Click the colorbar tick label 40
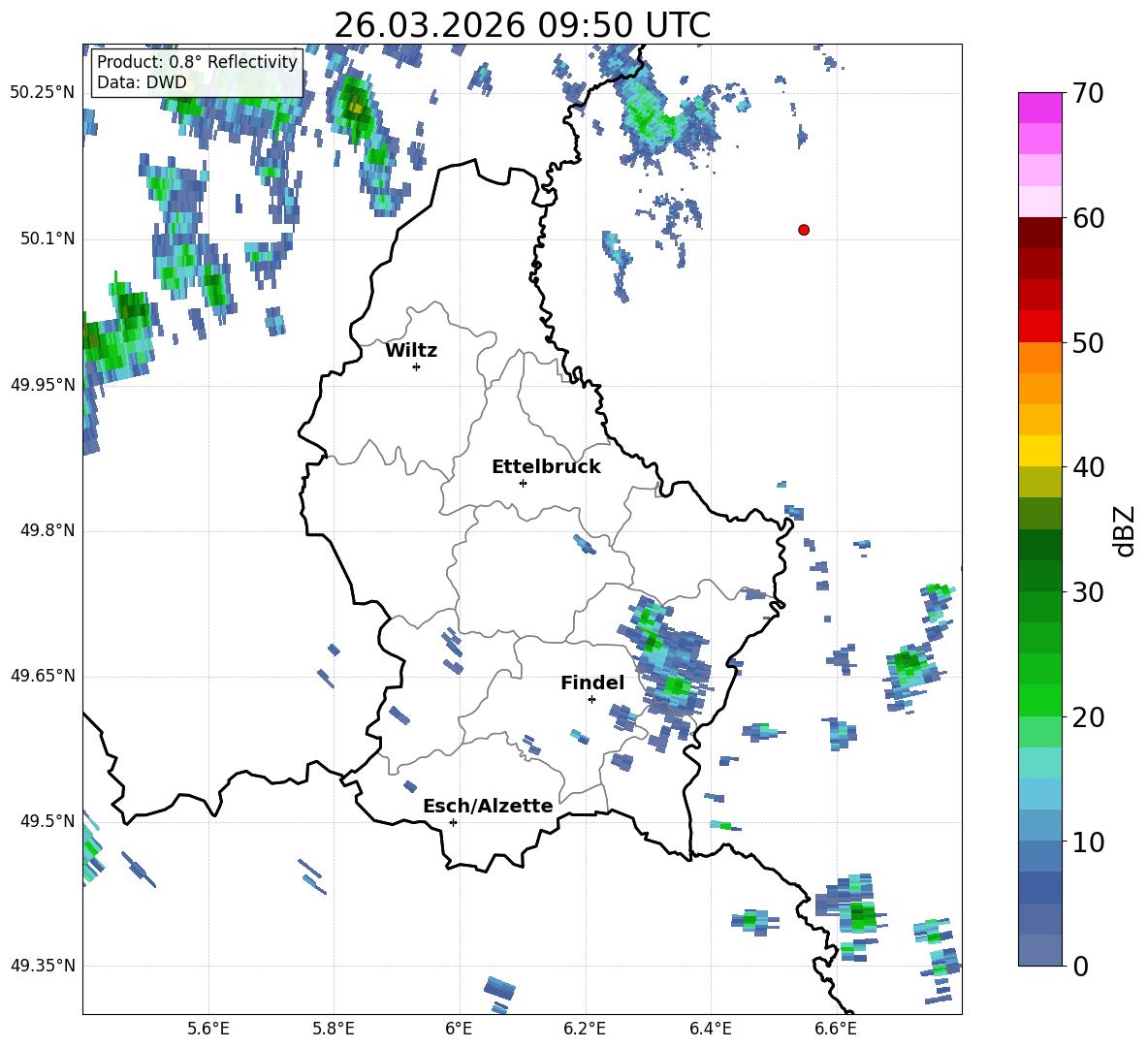 click(1088, 467)
